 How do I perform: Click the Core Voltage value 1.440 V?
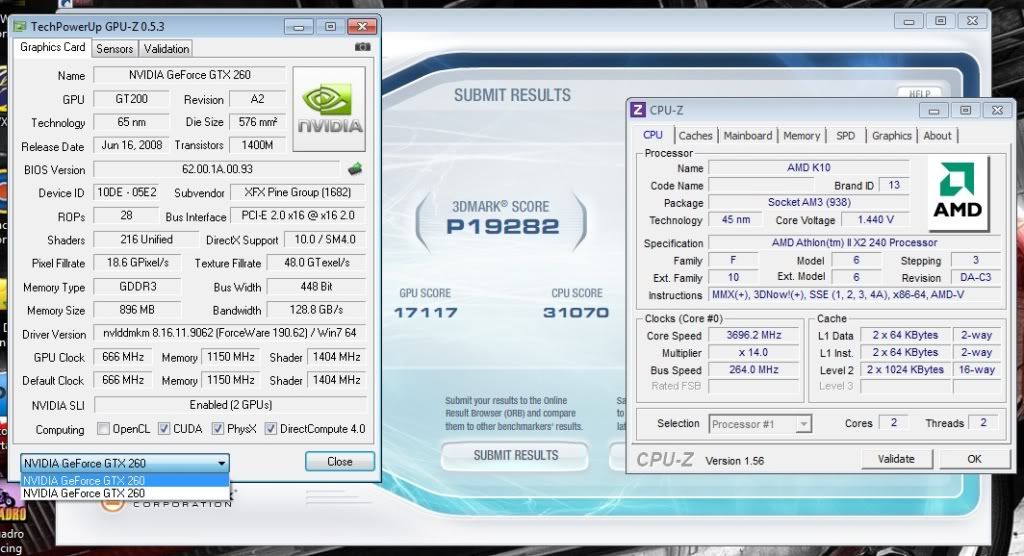pos(875,220)
